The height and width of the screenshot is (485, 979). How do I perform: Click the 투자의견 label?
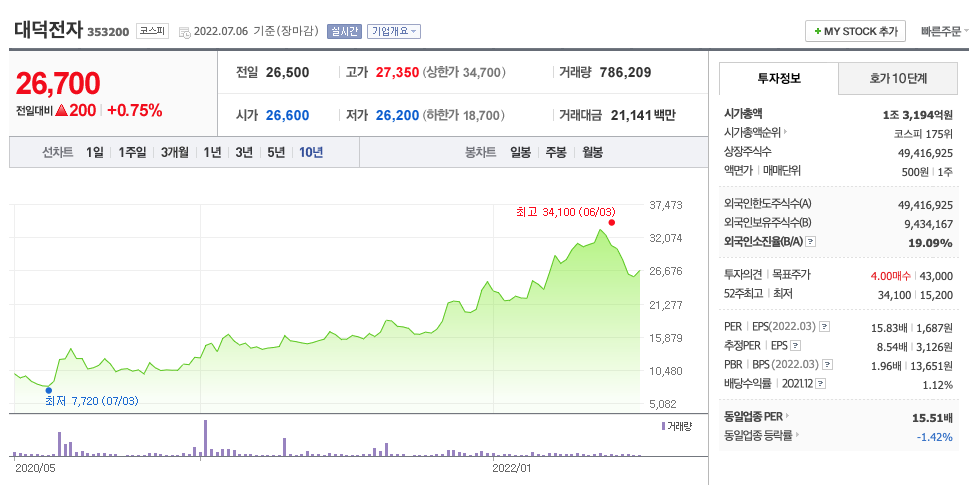click(744, 275)
